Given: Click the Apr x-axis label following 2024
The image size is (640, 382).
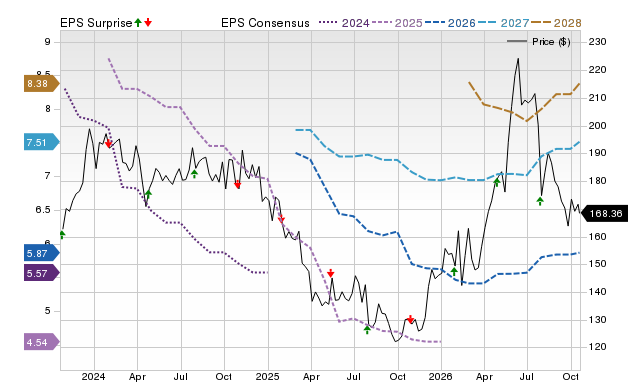Looking at the screenshot, I should 137,376.
